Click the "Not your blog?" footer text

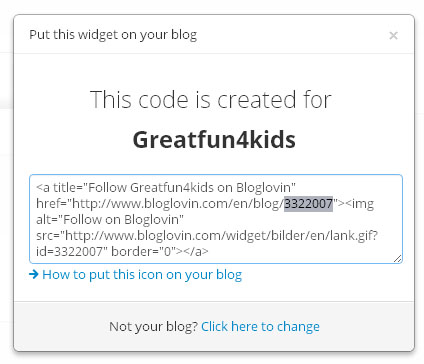click(154, 327)
